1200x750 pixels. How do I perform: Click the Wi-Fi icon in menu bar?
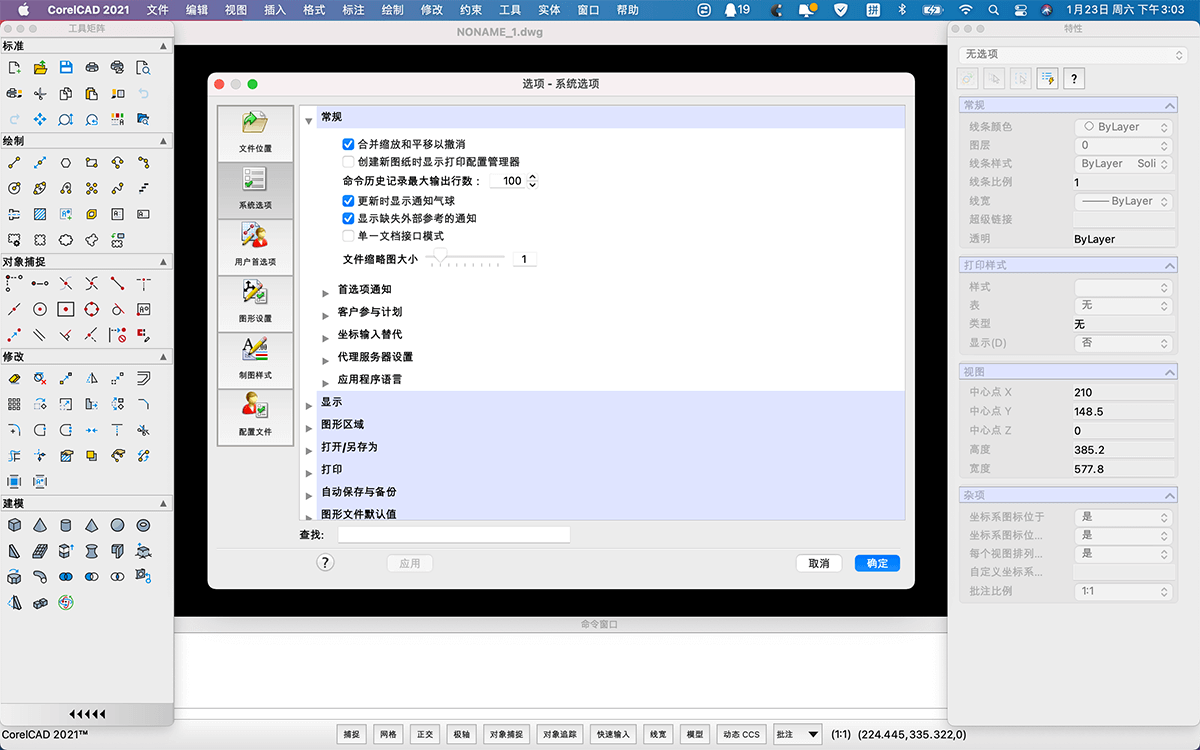pyautogui.click(x=965, y=10)
